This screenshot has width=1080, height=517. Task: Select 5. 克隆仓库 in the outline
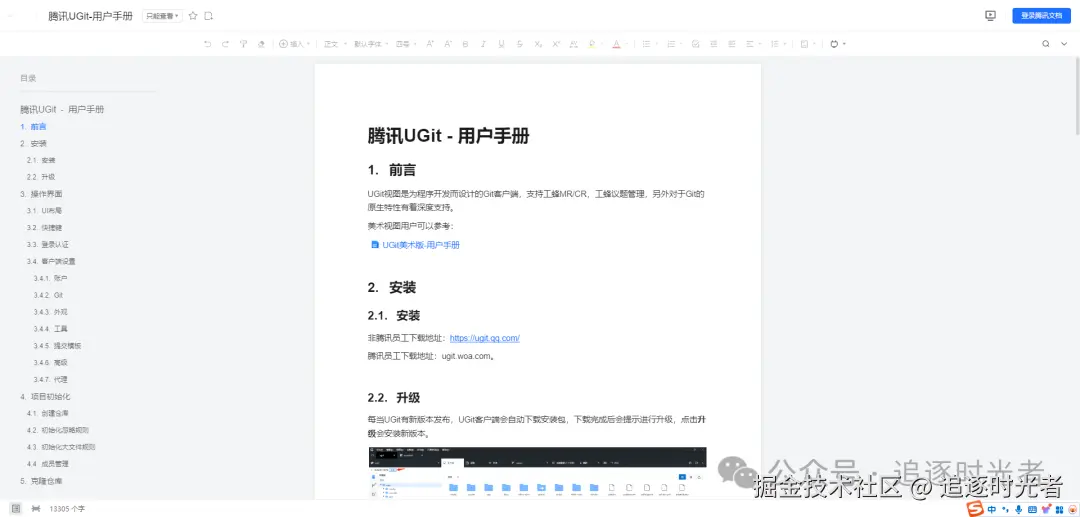(x=41, y=481)
